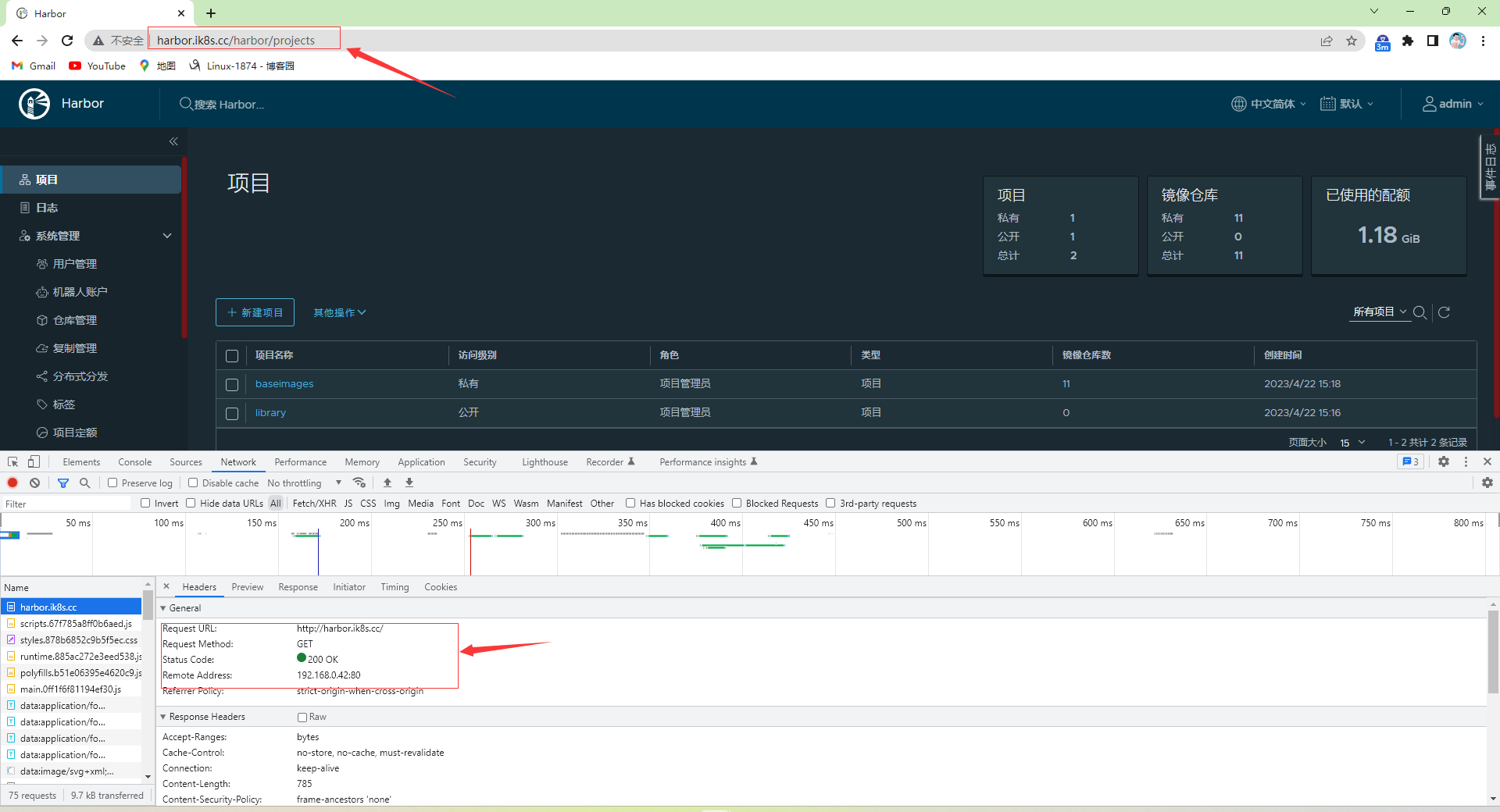Switch to the Console tab
Viewport: 1500px width, 812px height.
click(134, 461)
